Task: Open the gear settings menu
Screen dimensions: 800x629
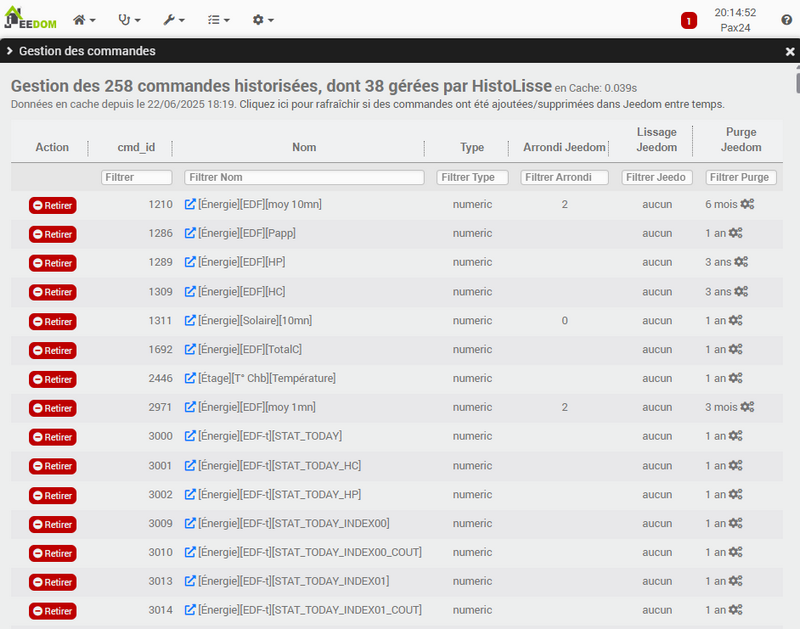Action: coord(263,20)
